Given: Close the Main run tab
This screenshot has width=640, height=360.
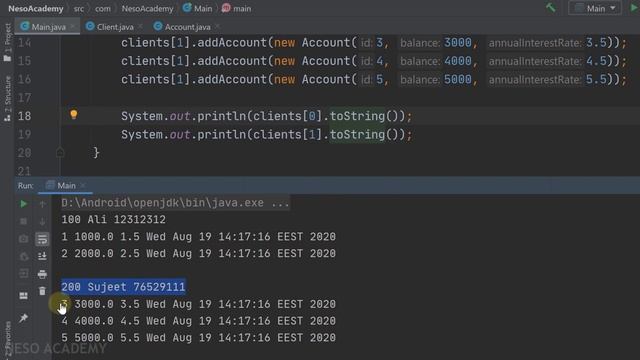Looking at the screenshot, I should [83, 186].
